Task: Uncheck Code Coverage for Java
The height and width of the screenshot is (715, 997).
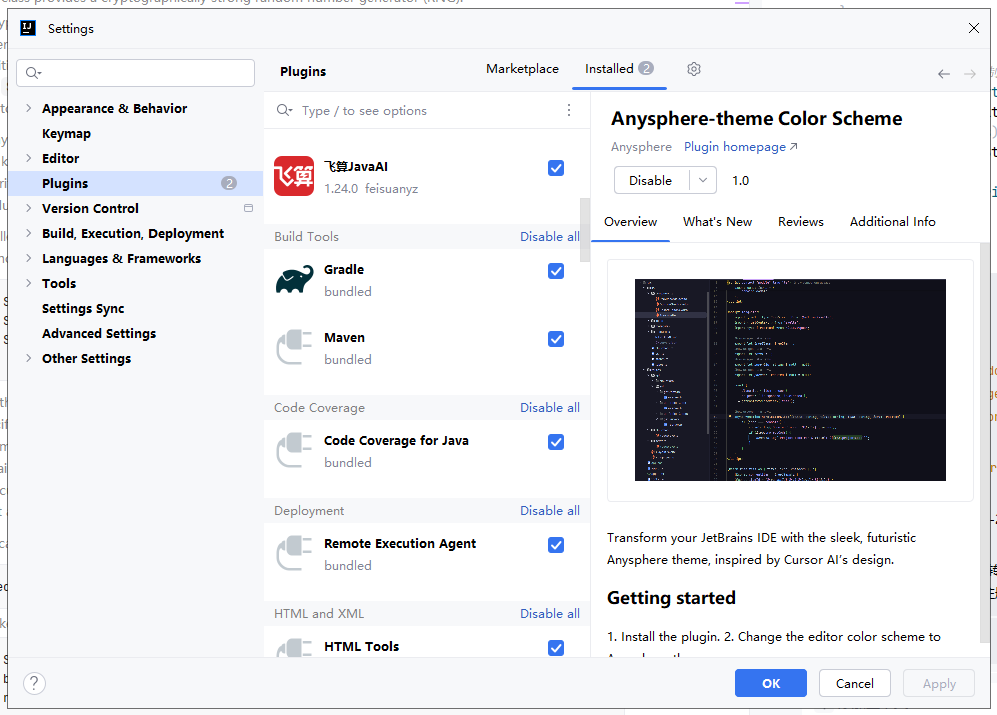Action: point(556,442)
